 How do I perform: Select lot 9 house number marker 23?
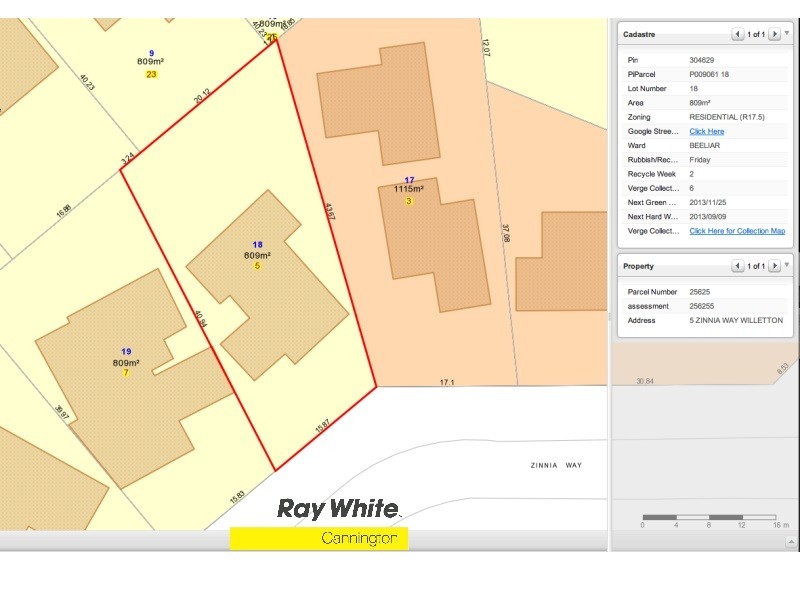[x=151, y=74]
